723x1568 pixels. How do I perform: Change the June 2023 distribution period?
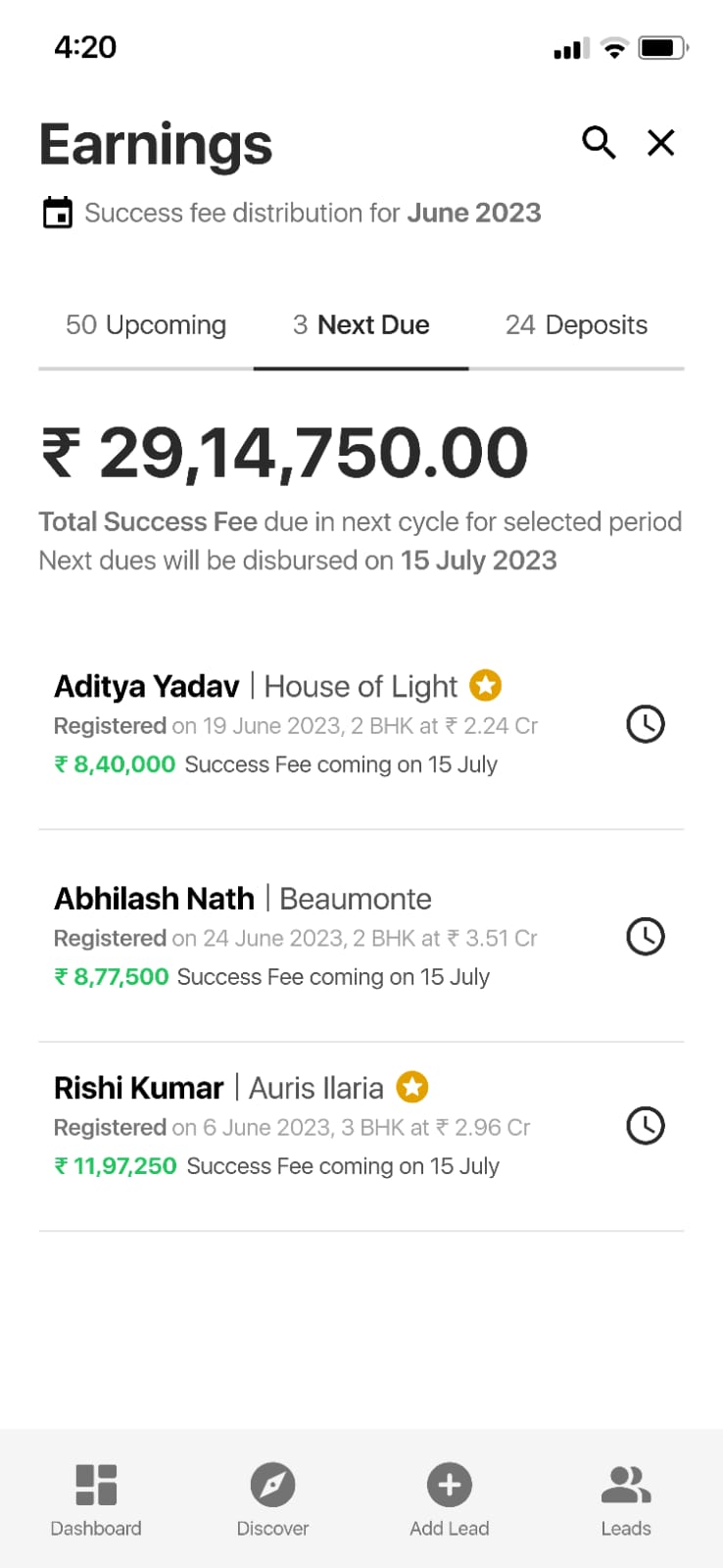coord(474,213)
